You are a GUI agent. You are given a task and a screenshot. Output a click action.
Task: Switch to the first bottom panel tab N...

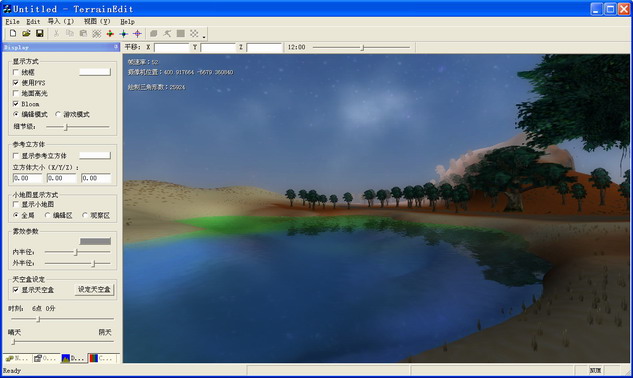[17, 358]
